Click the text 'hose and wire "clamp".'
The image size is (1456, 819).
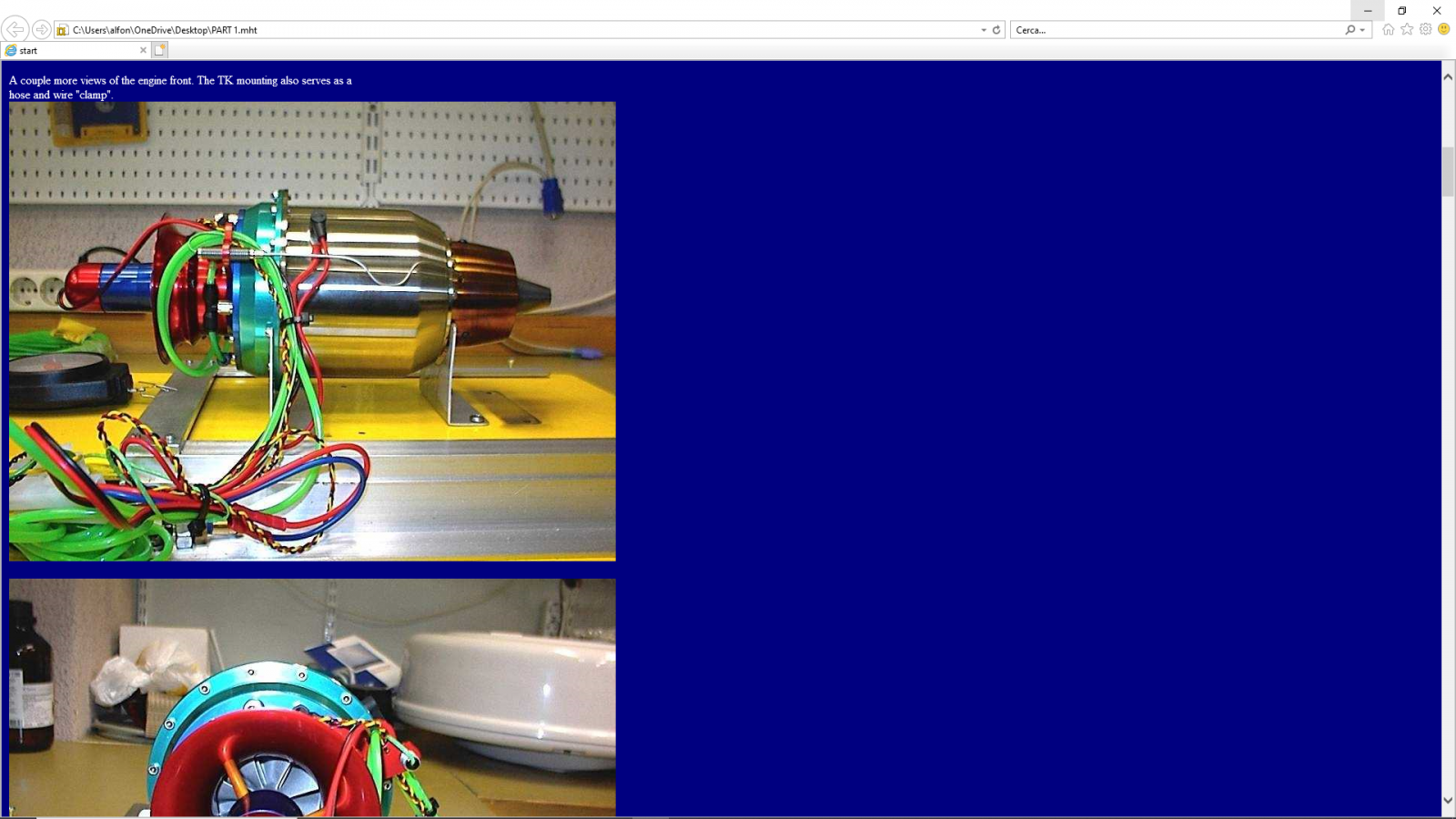pyautogui.click(x=61, y=95)
